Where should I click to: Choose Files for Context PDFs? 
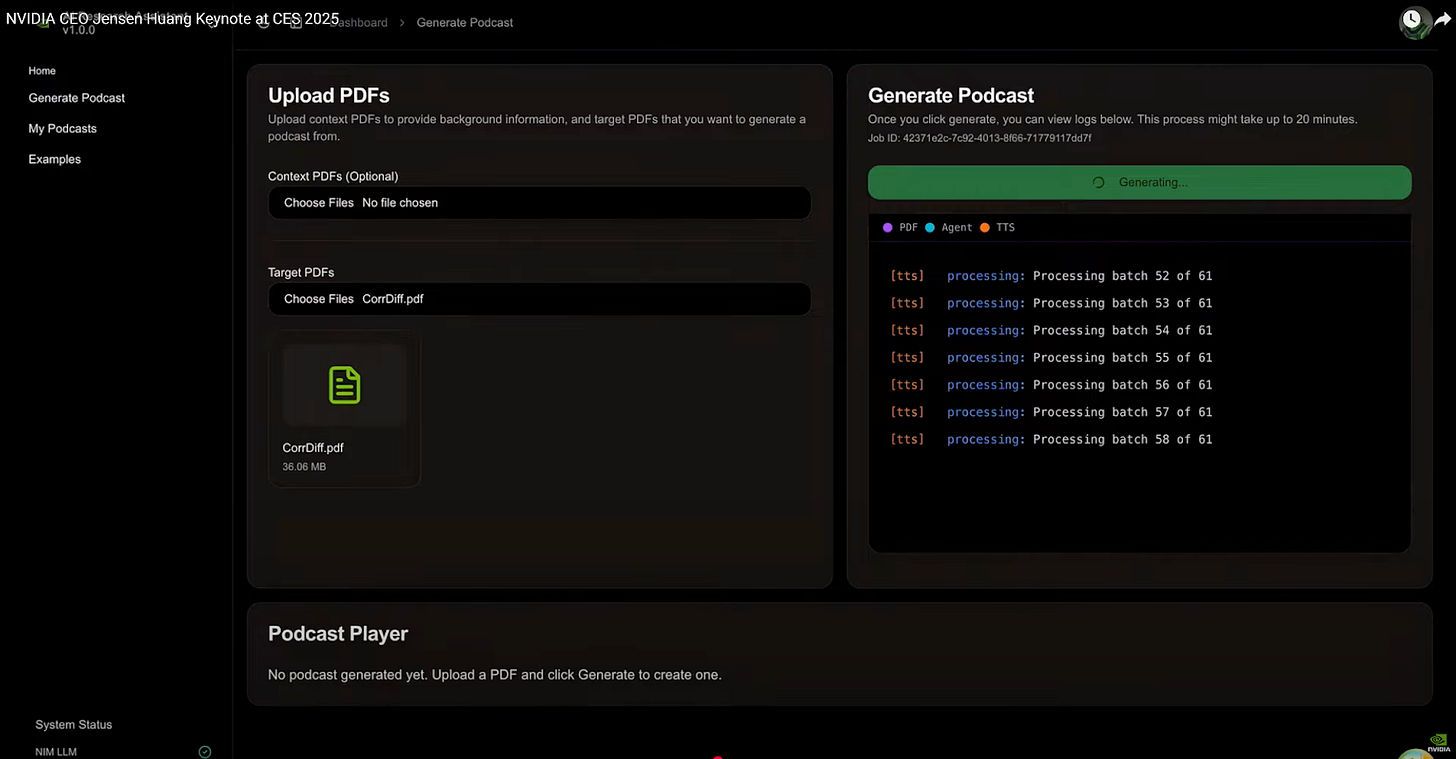point(319,203)
